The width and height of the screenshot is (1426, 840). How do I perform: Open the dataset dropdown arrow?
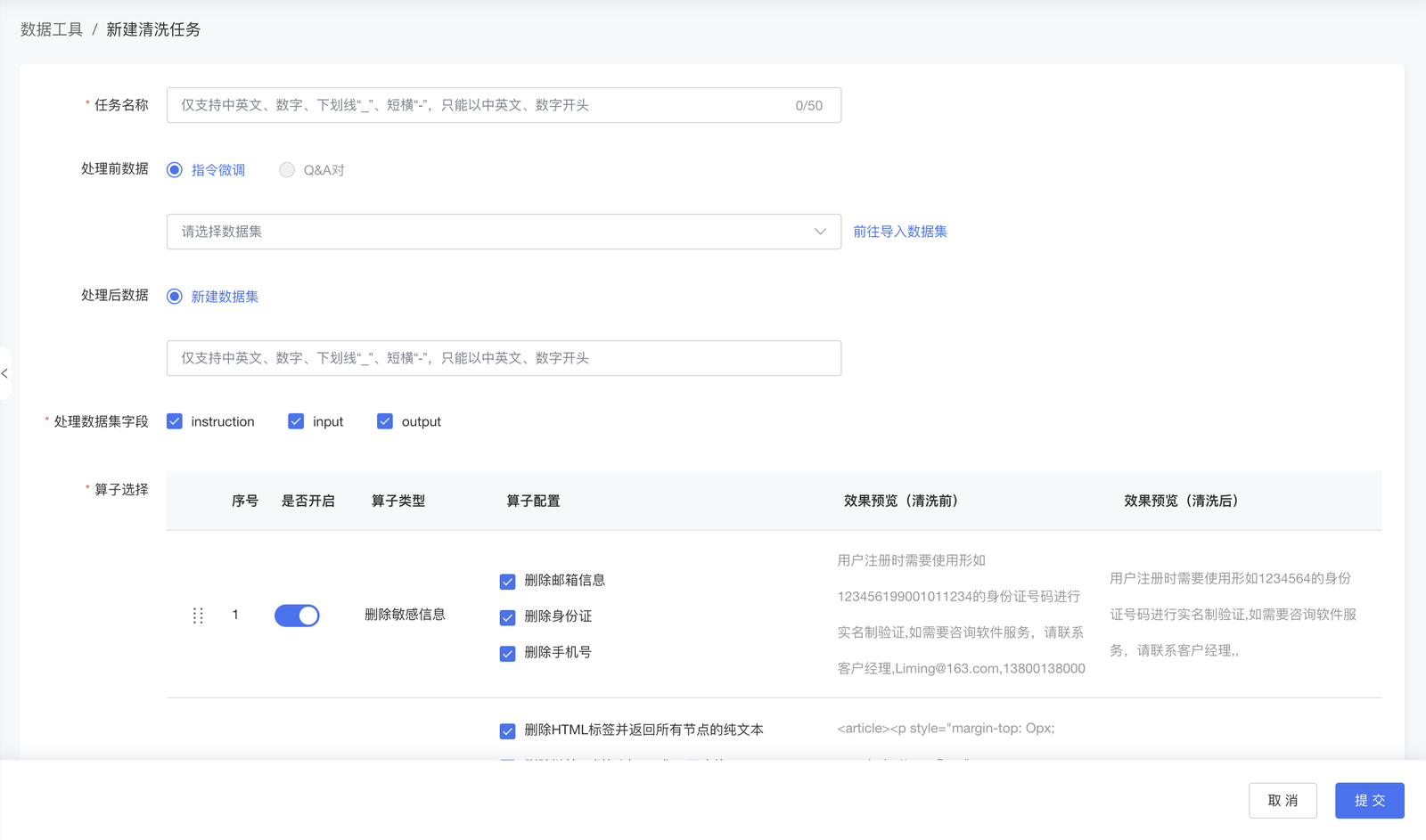820,232
